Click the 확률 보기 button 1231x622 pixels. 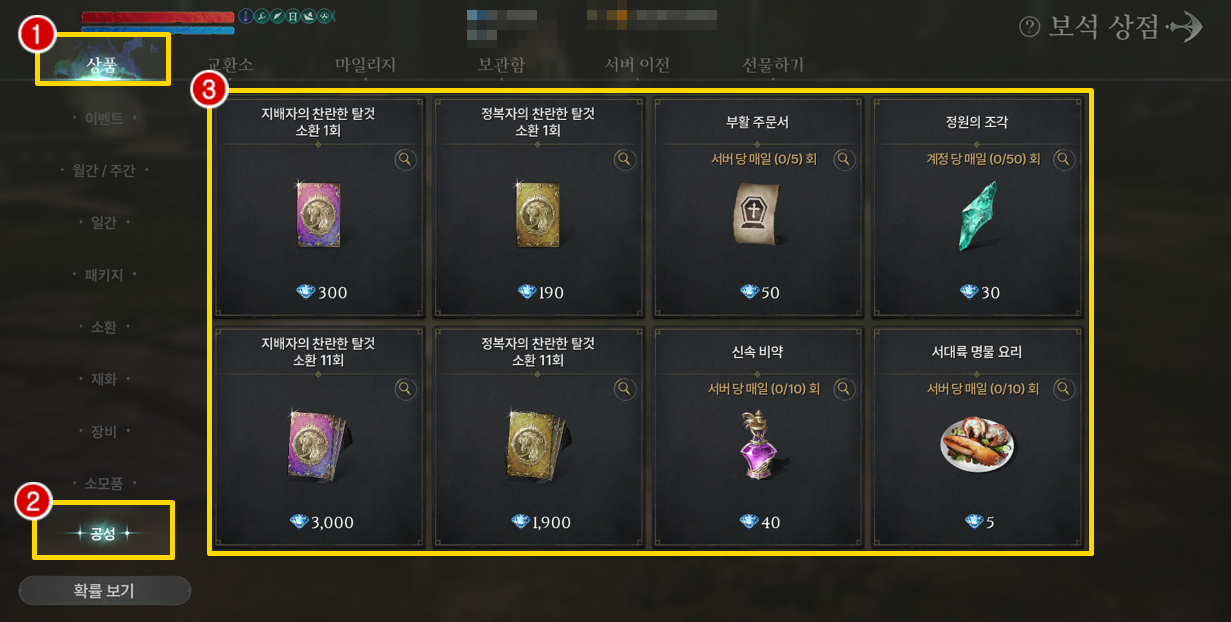point(104,591)
